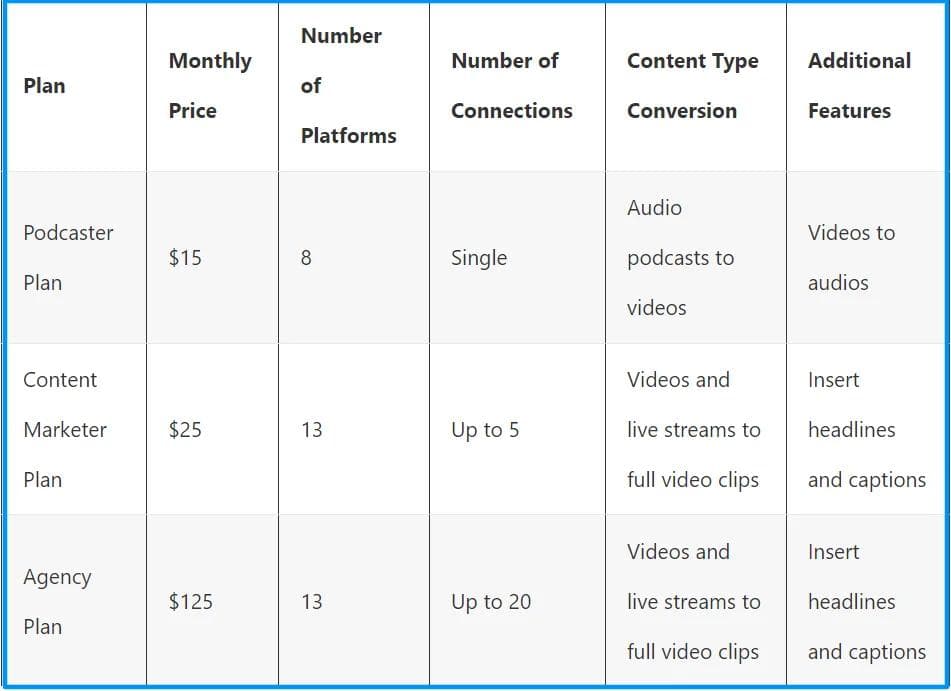The width and height of the screenshot is (951, 691).
Task: Select the Content Type Conversion header
Action: pos(692,86)
